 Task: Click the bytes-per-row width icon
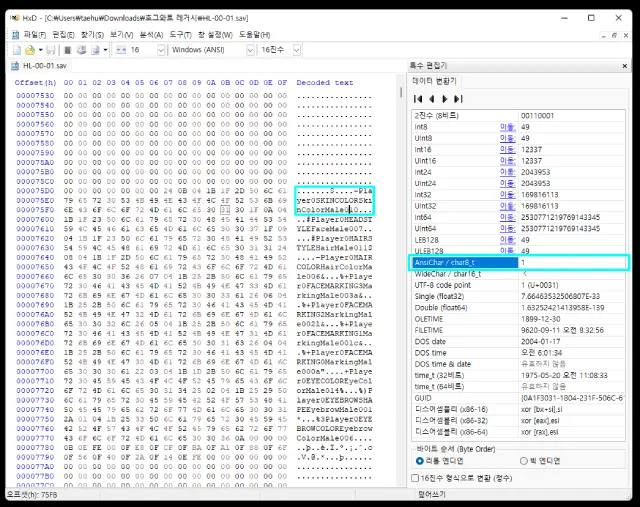point(121,50)
